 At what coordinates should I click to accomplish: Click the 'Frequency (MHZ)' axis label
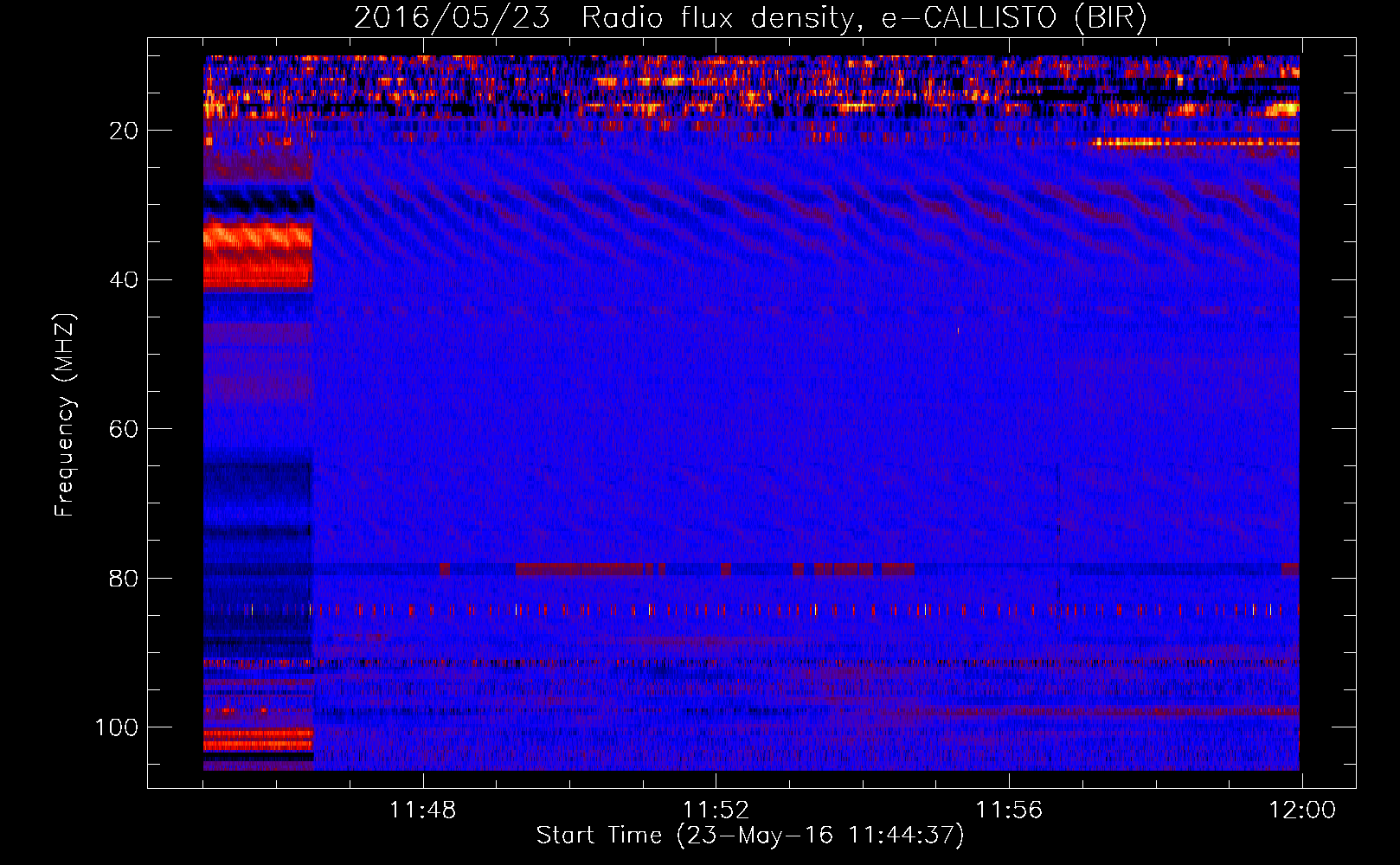point(65,414)
